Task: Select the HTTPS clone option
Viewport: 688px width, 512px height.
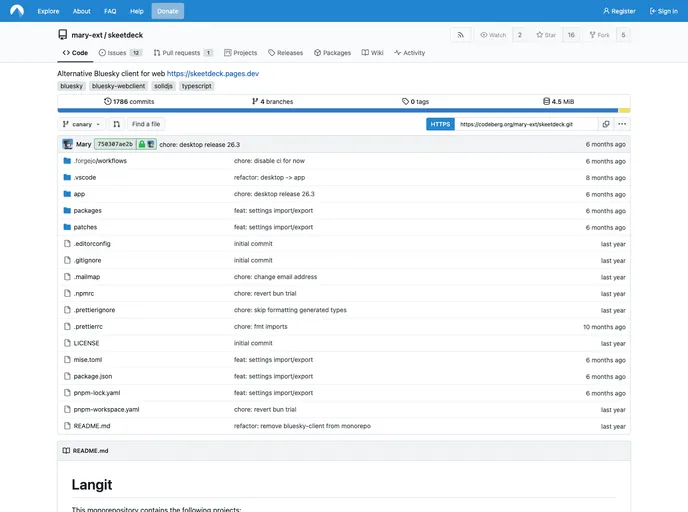Action: click(440, 124)
